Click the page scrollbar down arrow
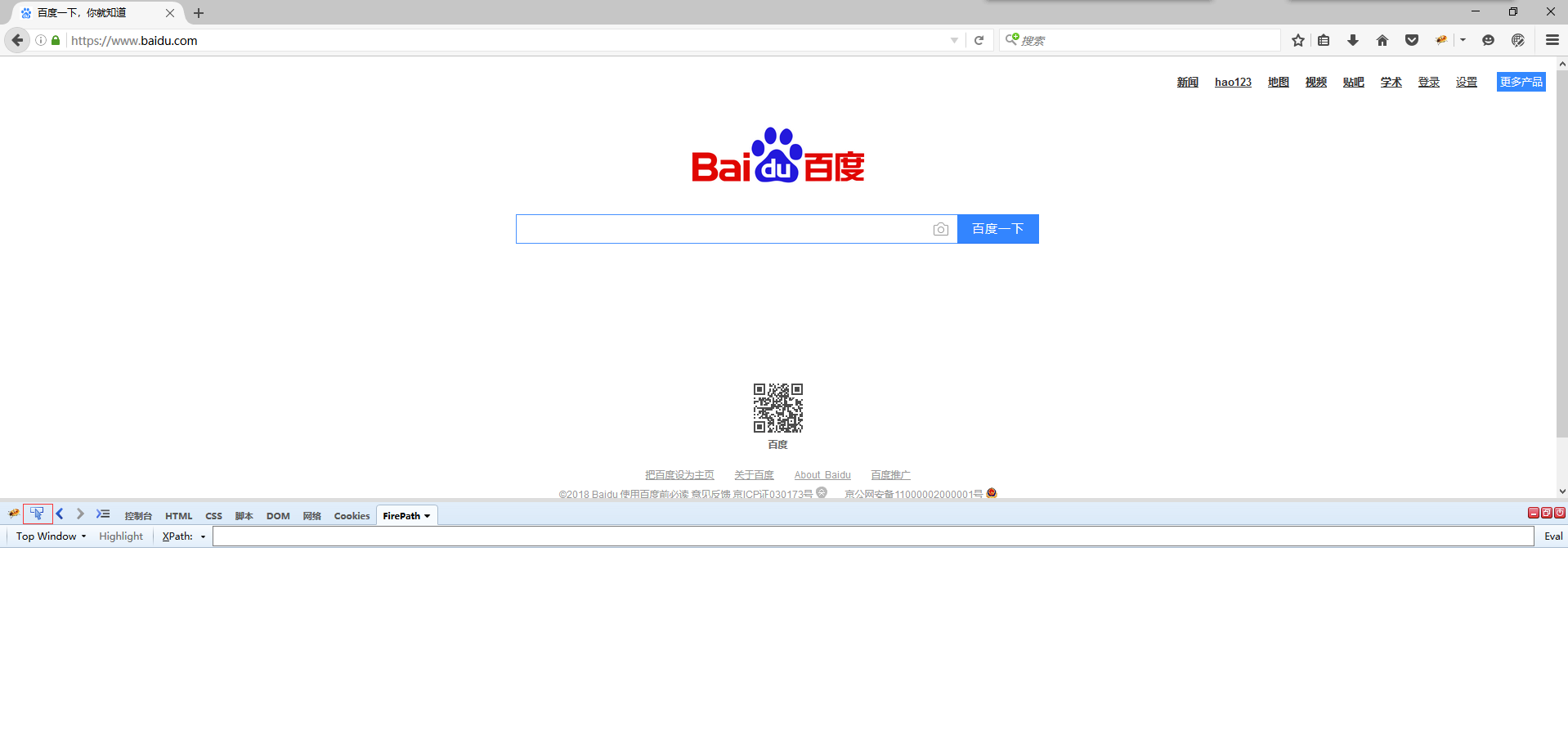This screenshot has width=1568, height=736. pyautogui.click(x=1562, y=491)
